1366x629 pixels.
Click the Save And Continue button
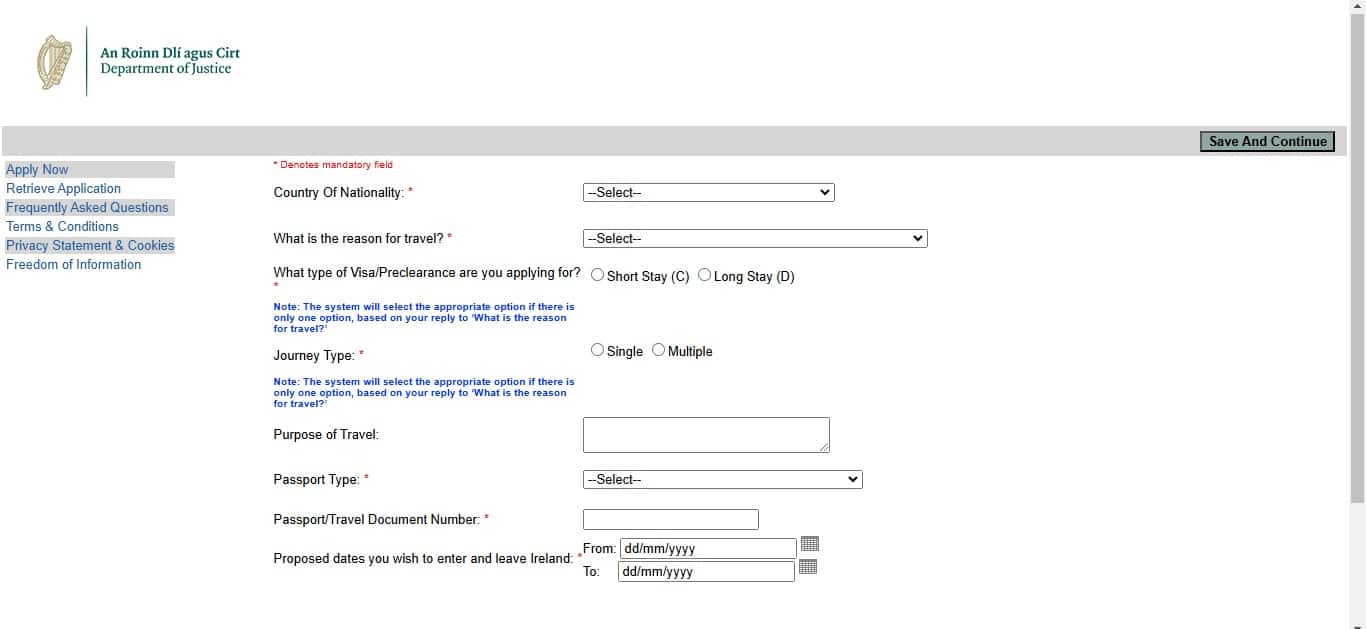1267,141
